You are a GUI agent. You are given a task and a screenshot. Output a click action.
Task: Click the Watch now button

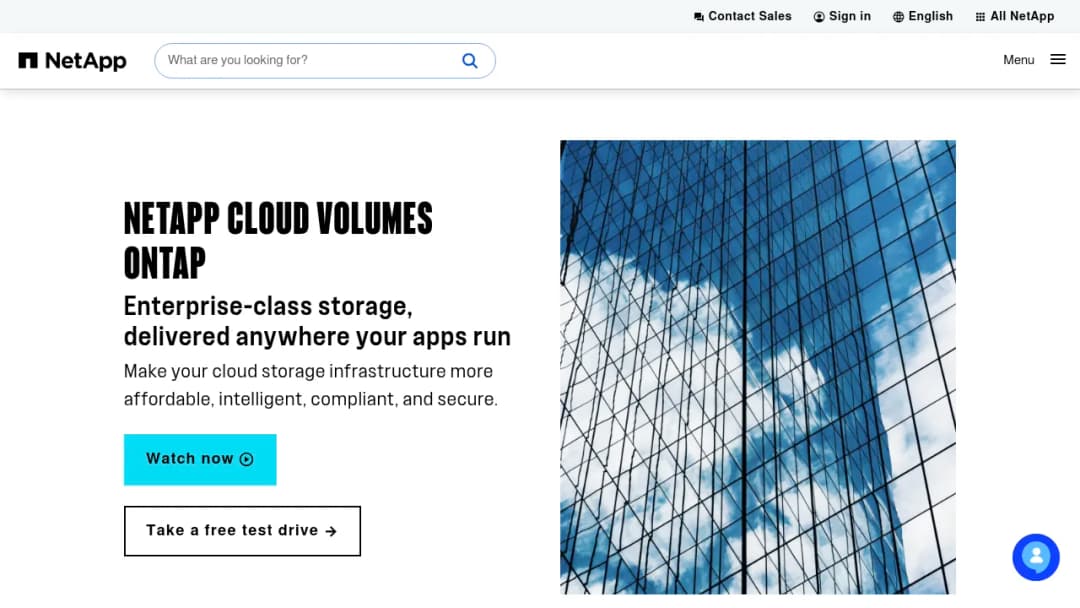pyautogui.click(x=200, y=459)
